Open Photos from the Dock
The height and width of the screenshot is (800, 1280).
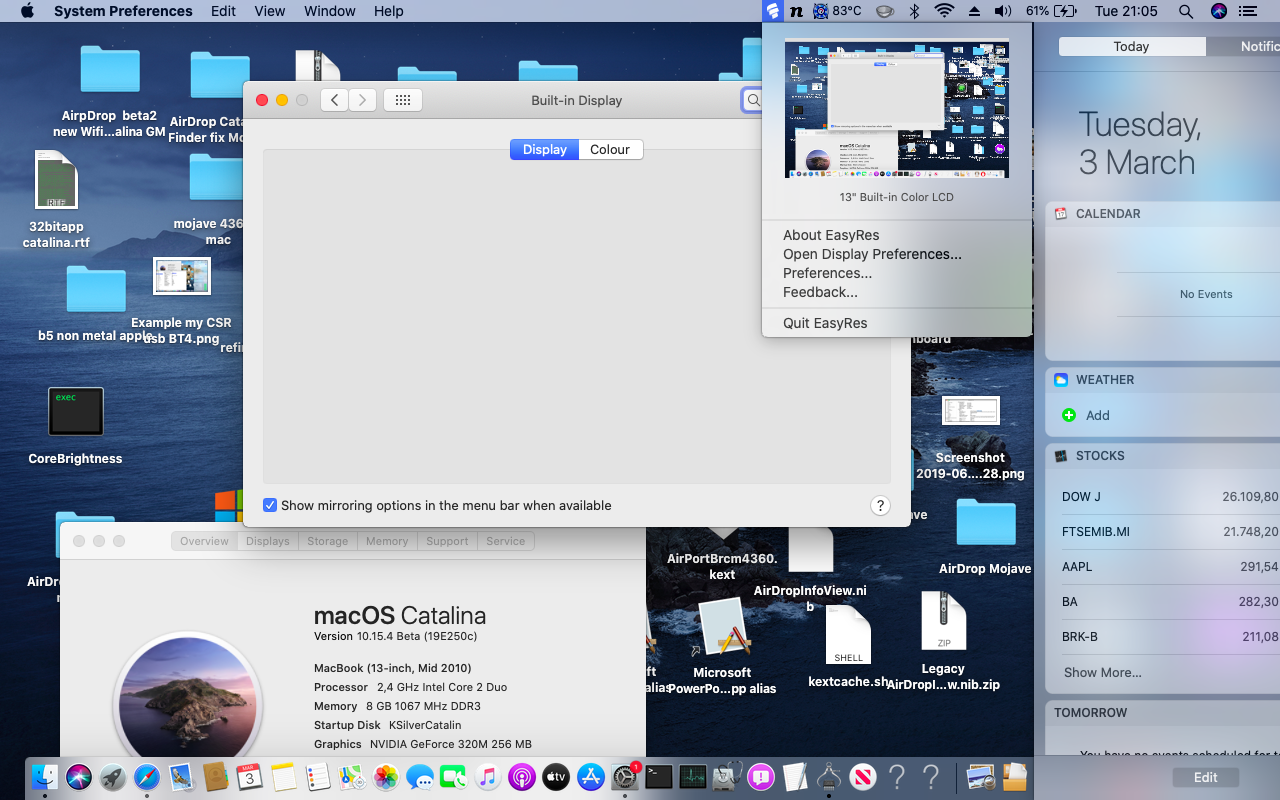(x=385, y=776)
